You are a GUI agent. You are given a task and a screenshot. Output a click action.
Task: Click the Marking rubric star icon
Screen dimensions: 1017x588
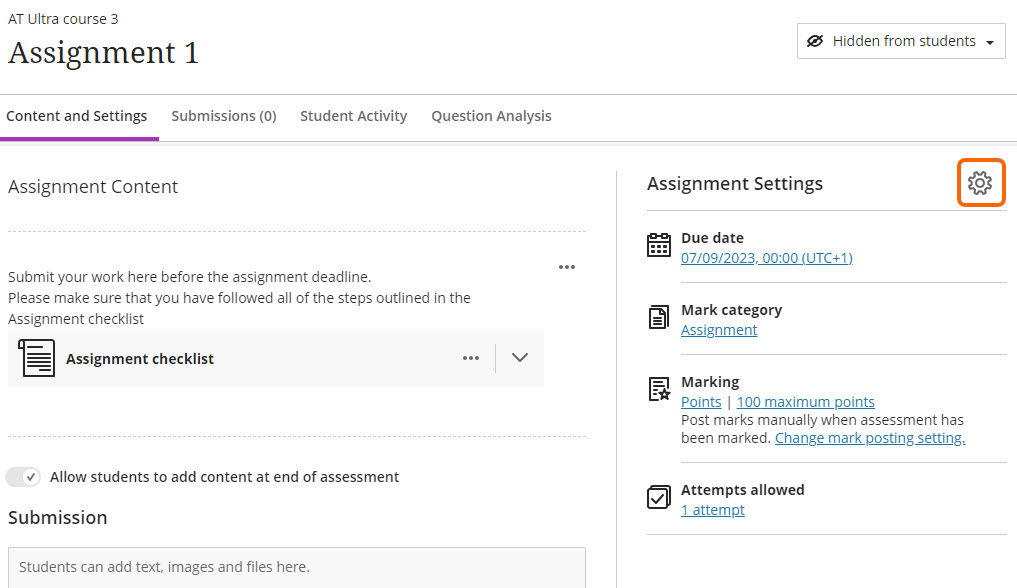click(659, 390)
